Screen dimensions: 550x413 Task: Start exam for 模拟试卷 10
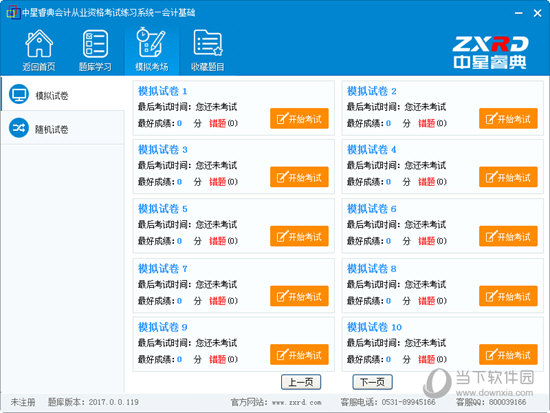coord(508,355)
